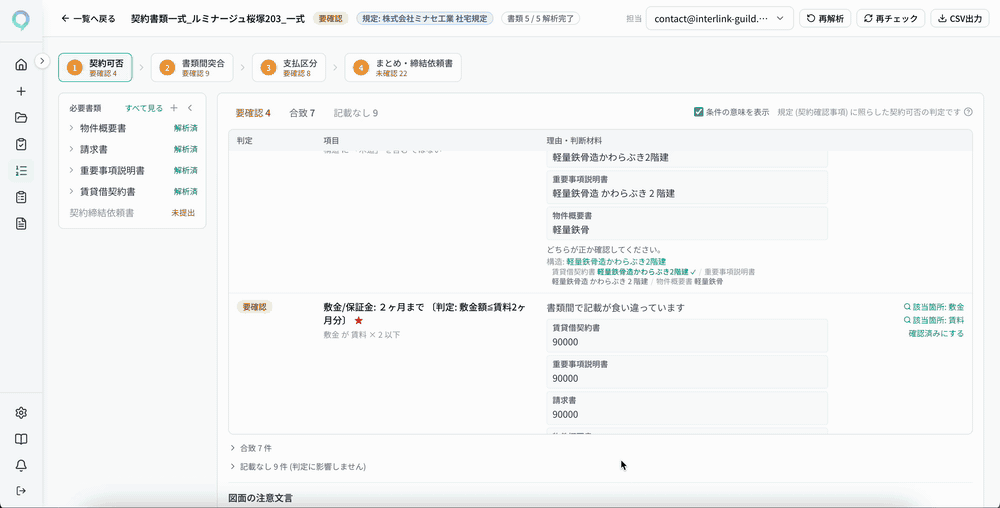Open the document icon in sidebar
The width and height of the screenshot is (1000, 508).
click(x=21, y=224)
